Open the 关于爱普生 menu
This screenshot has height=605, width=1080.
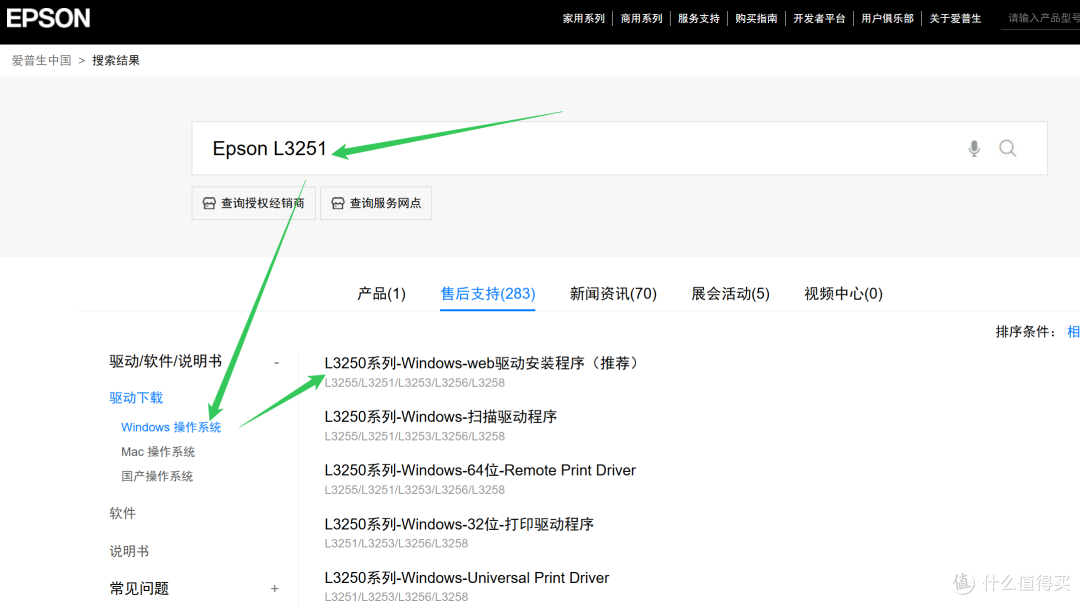[x=955, y=19]
